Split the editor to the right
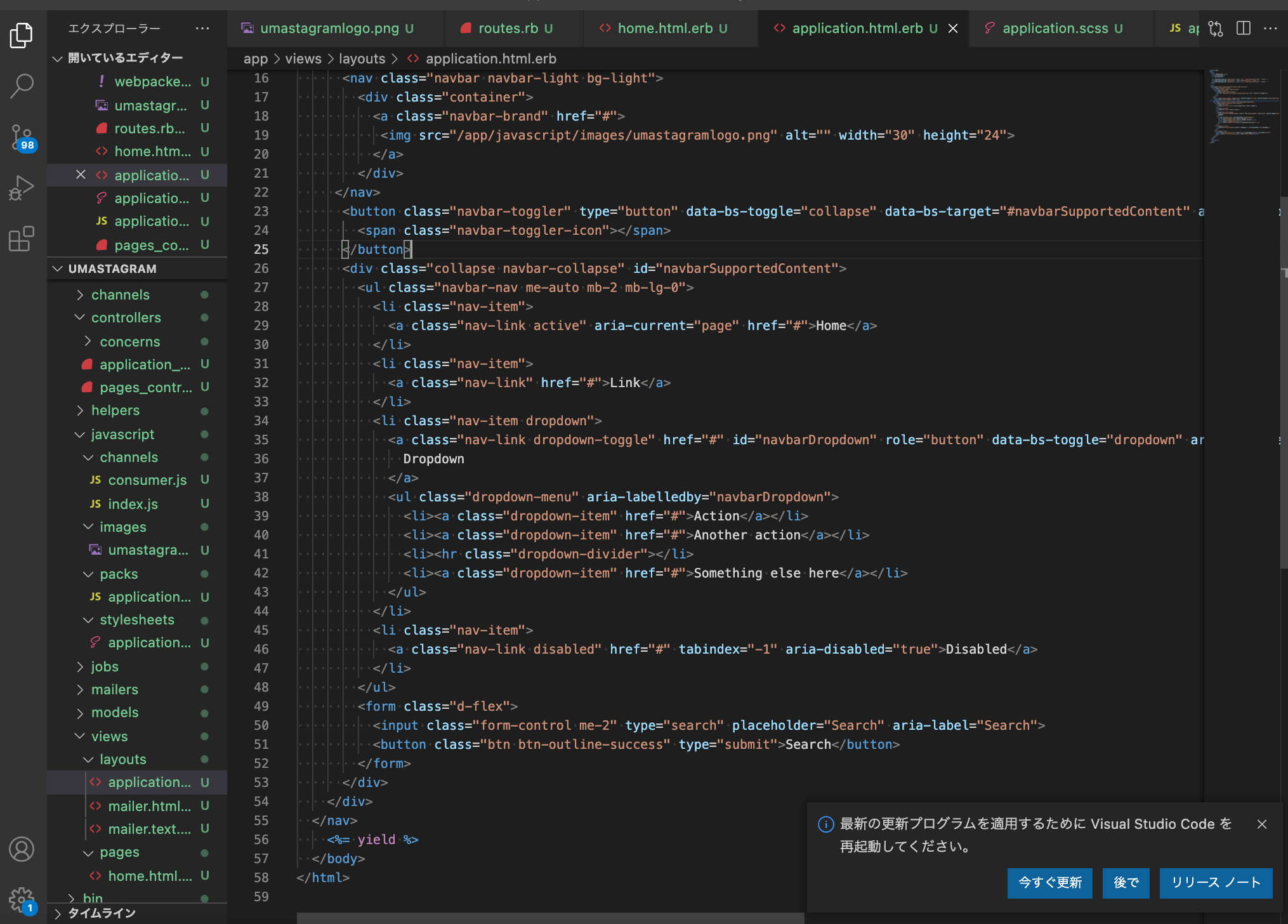This screenshot has width=1288, height=924. click(1244, 29)
